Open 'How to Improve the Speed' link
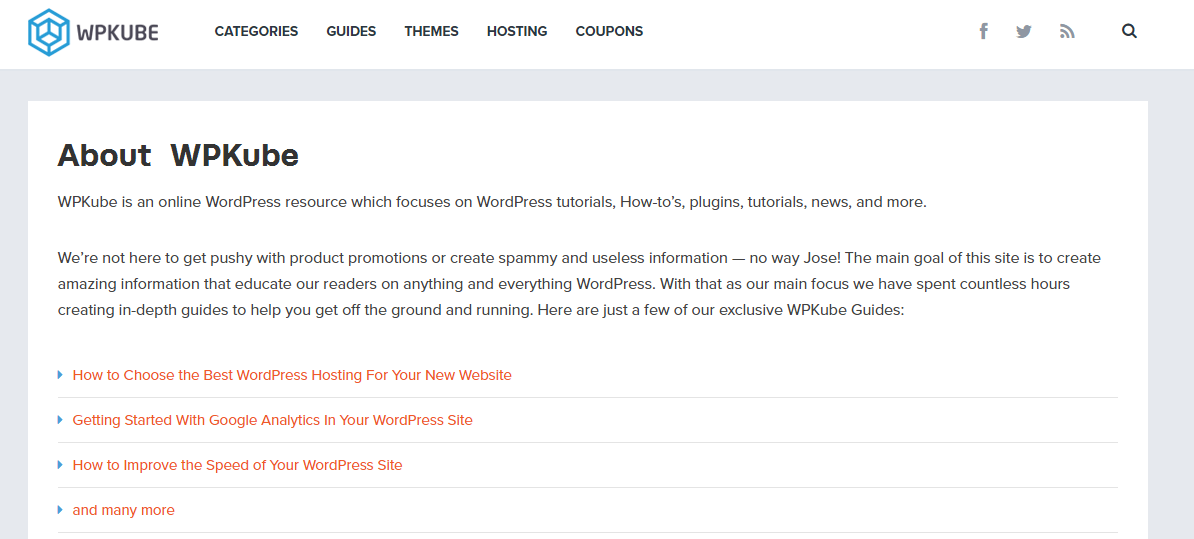 click(x=238, y=465)
